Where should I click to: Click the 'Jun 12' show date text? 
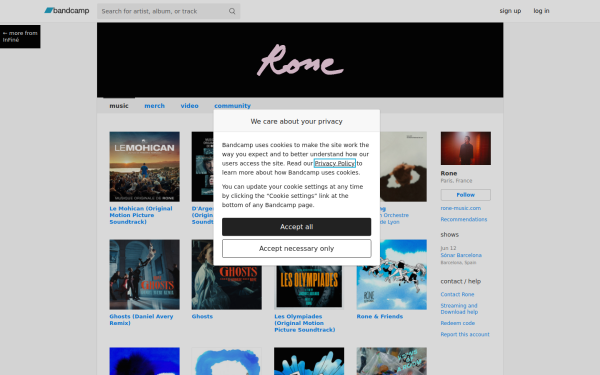[448, 248]
